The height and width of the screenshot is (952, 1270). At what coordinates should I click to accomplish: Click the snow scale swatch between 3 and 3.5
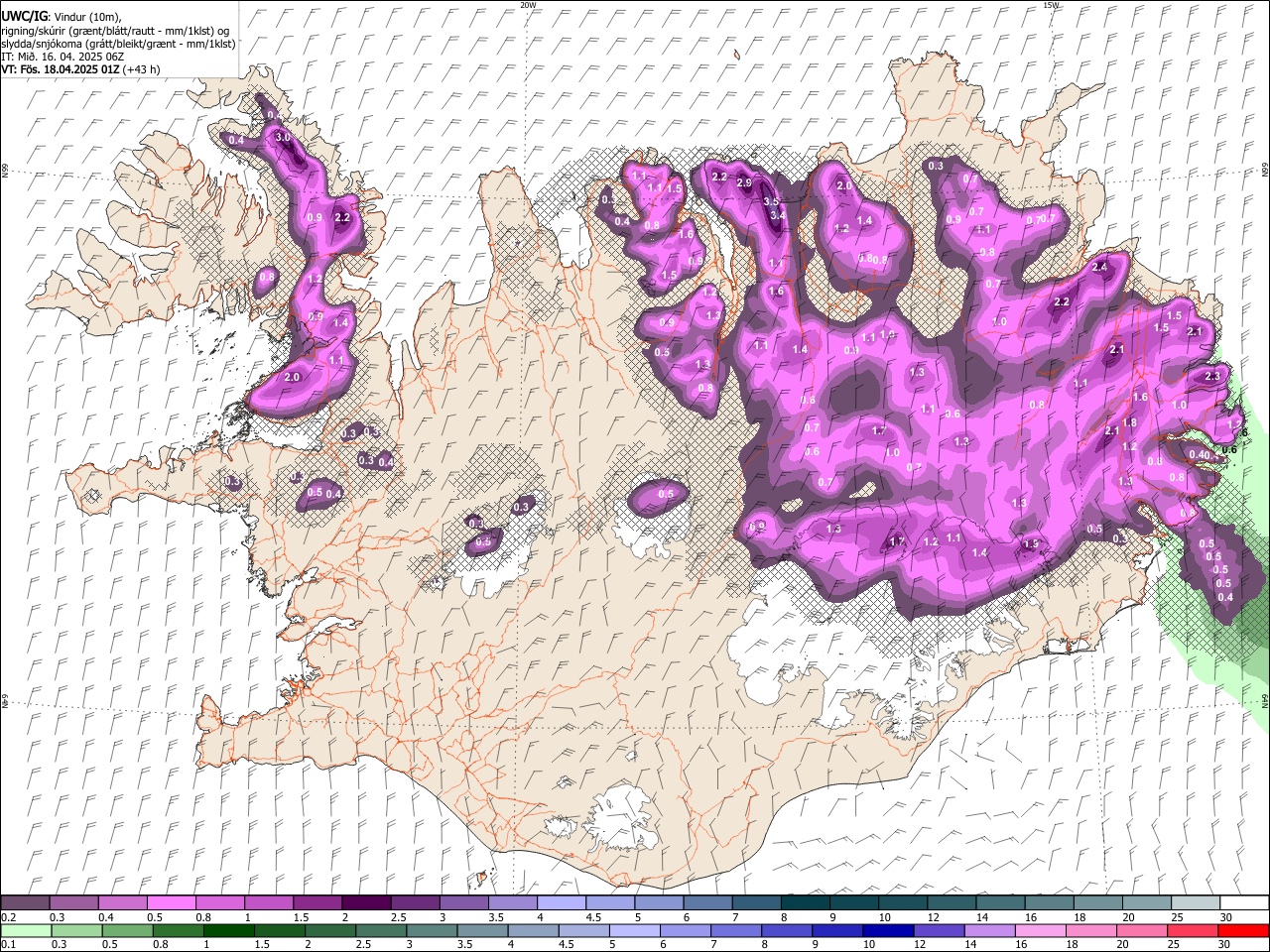coord(462,902)
